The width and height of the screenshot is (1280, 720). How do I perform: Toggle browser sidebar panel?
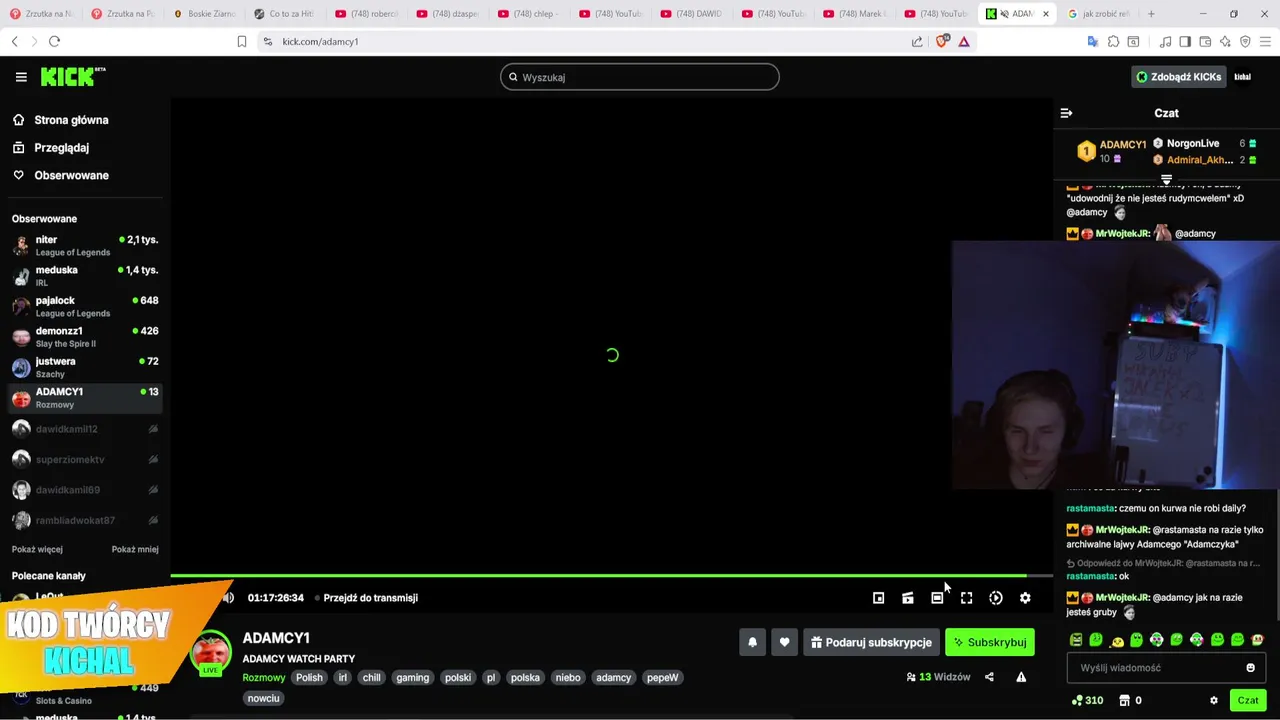pyautogui.click(x=1185, y=41)
